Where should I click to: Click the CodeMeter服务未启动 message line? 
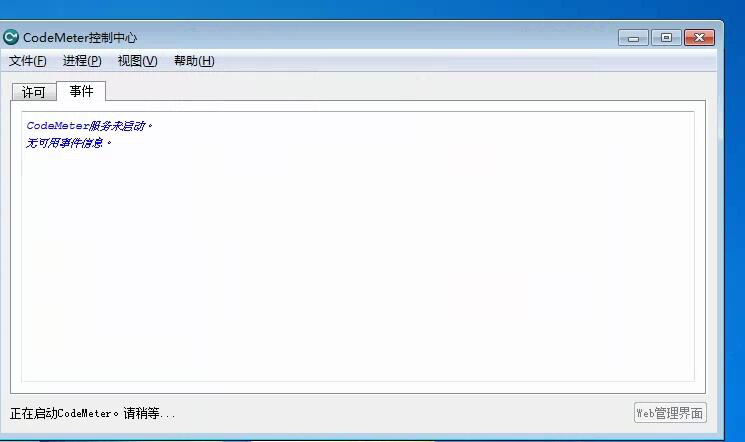point(89,126)
